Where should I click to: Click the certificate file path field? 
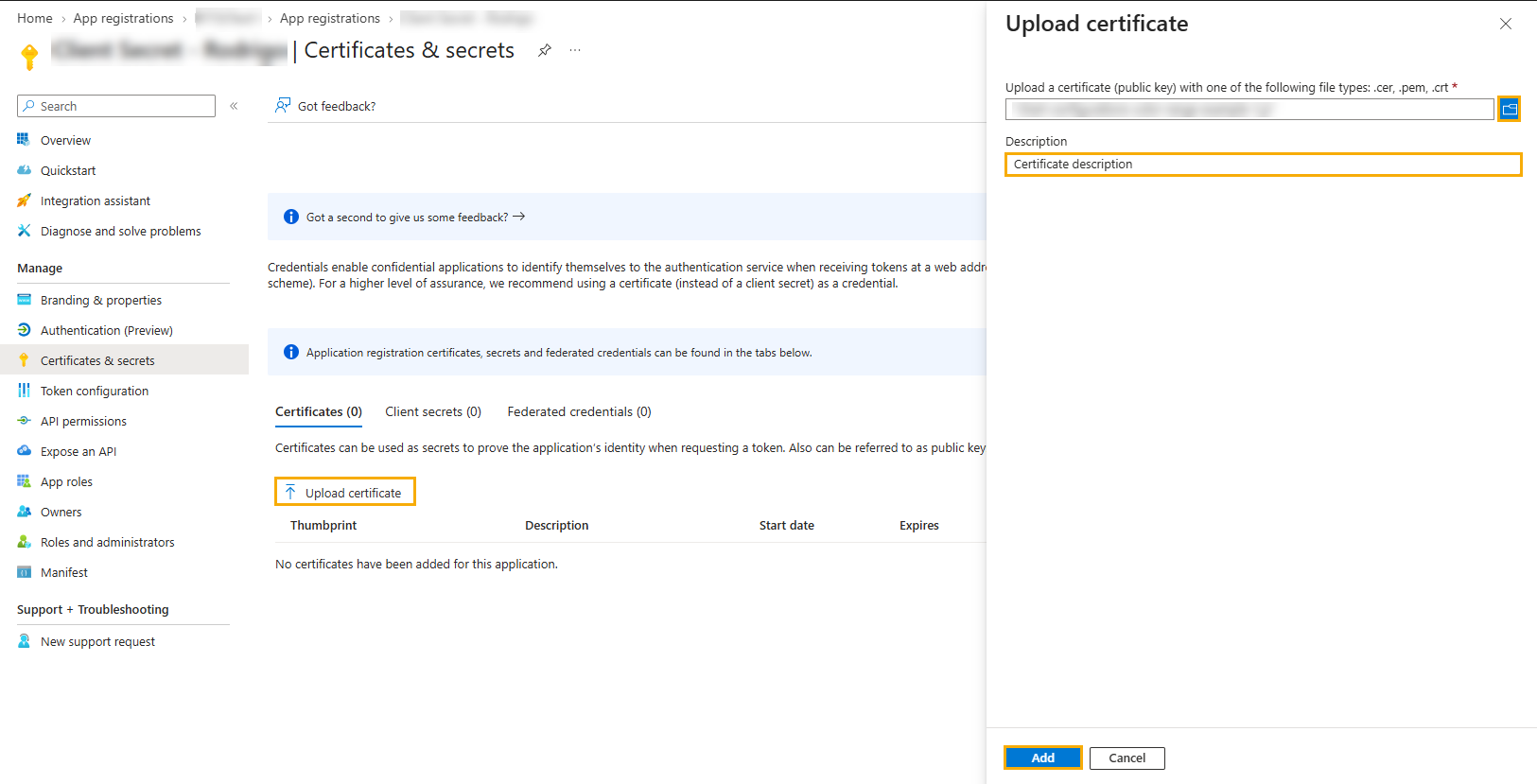(x=1249, y=110)
